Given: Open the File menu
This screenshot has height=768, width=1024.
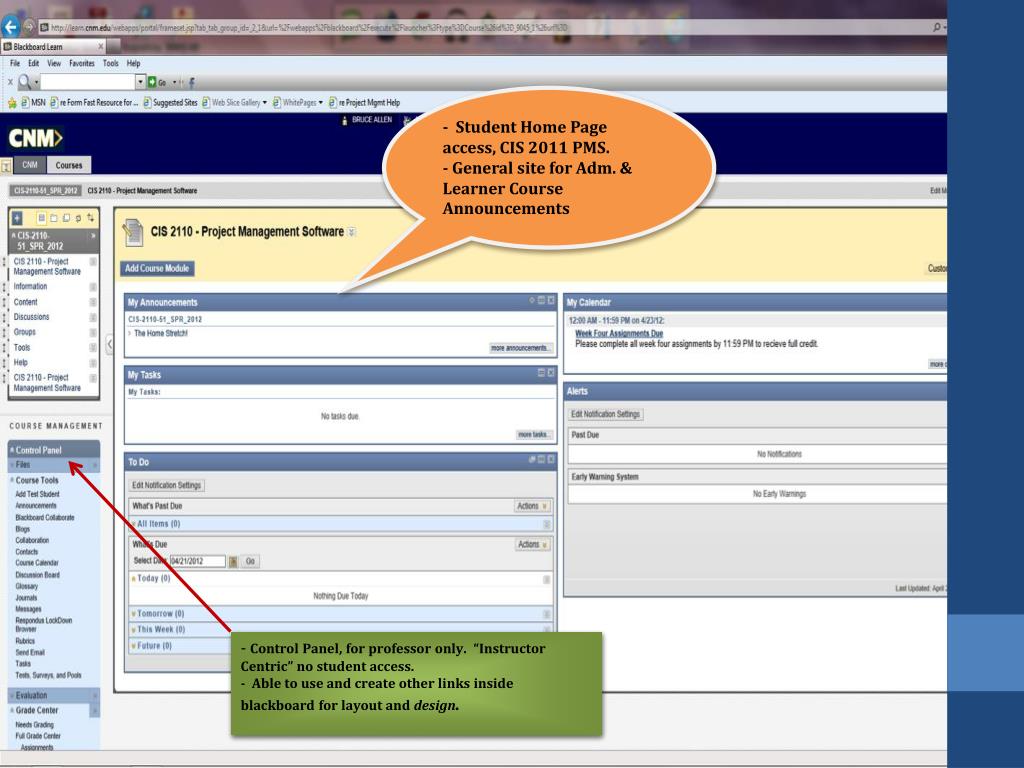Looking at the screenshot, I should point(15,63).
